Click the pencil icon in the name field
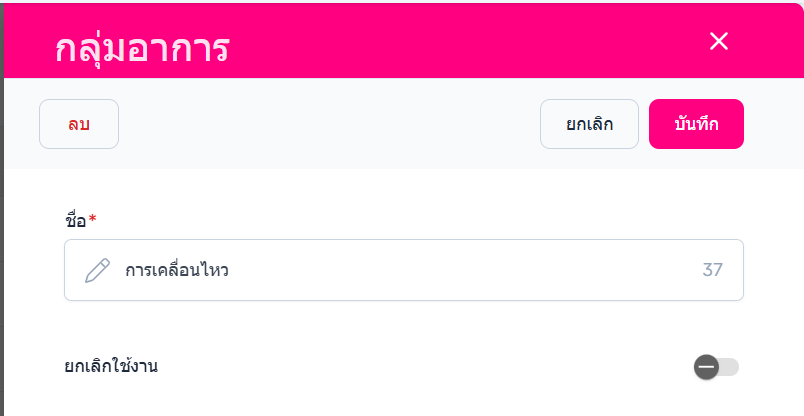 (97, 270)
